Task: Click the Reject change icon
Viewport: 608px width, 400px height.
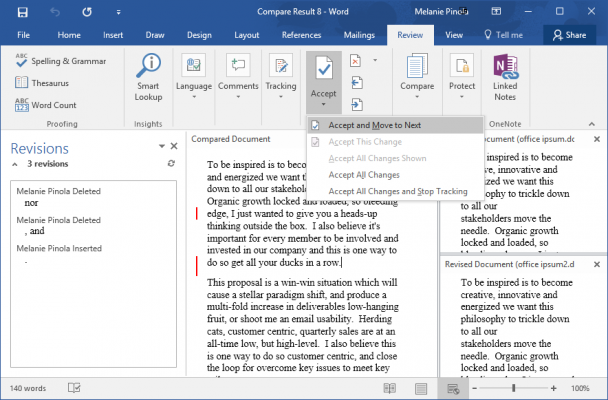Action: pyautogui.click(x=356, y=61)
